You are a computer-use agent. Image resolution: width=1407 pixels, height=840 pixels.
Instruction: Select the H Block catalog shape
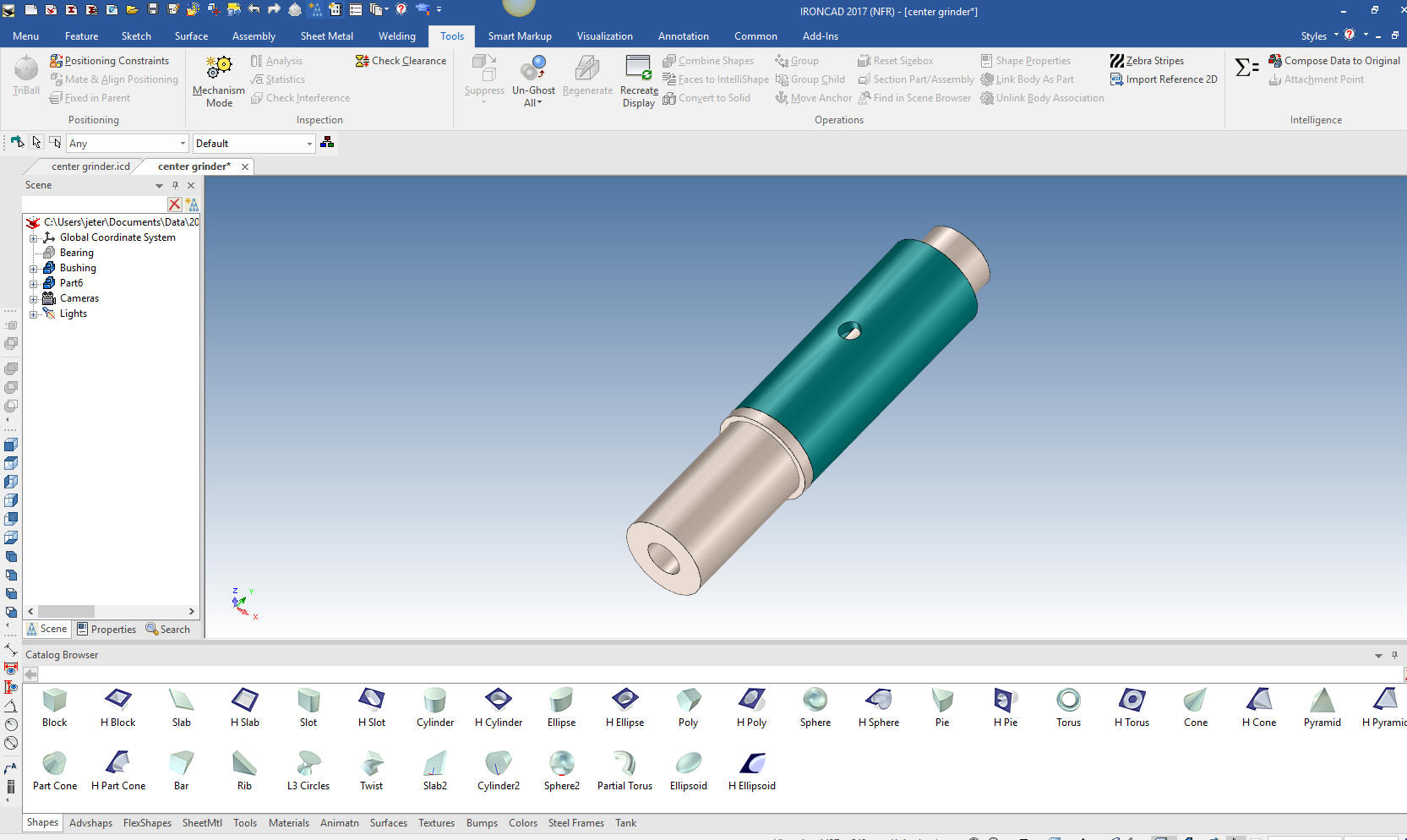pos(118,707)
